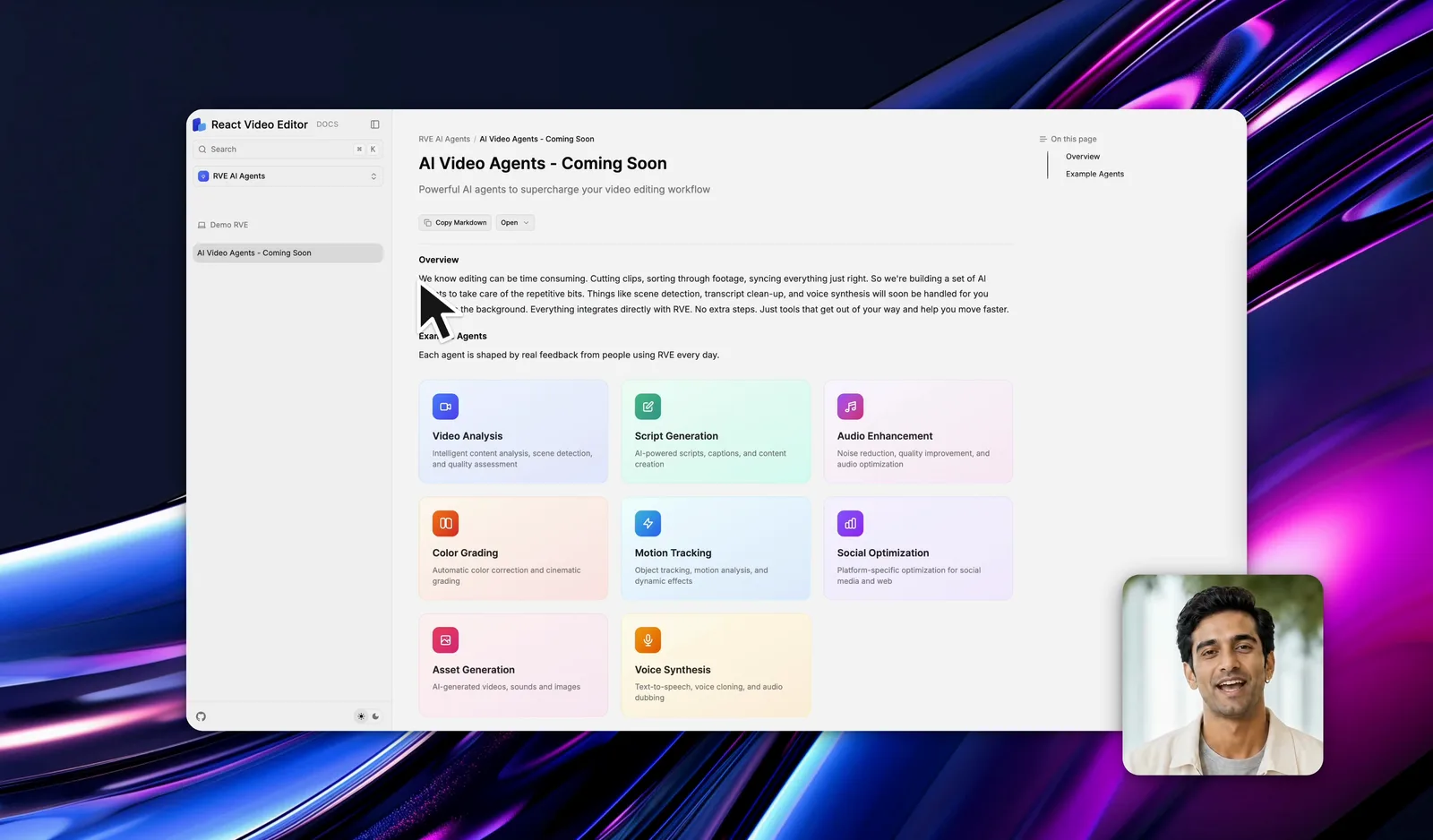Click the Motion Tracking card title
The width and height of the screenshot is (1433, 840).
pyautogui.click(x=673, y=553)
